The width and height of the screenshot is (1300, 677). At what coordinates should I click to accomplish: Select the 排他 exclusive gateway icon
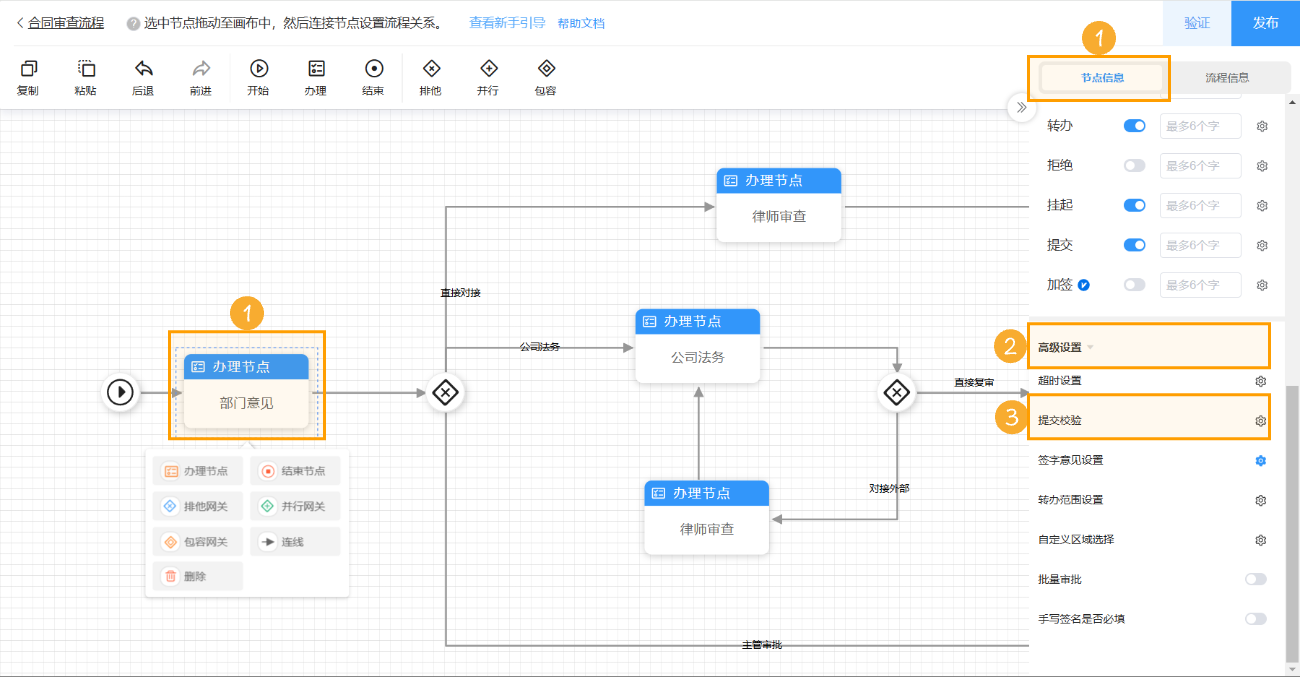coord(431,69)
